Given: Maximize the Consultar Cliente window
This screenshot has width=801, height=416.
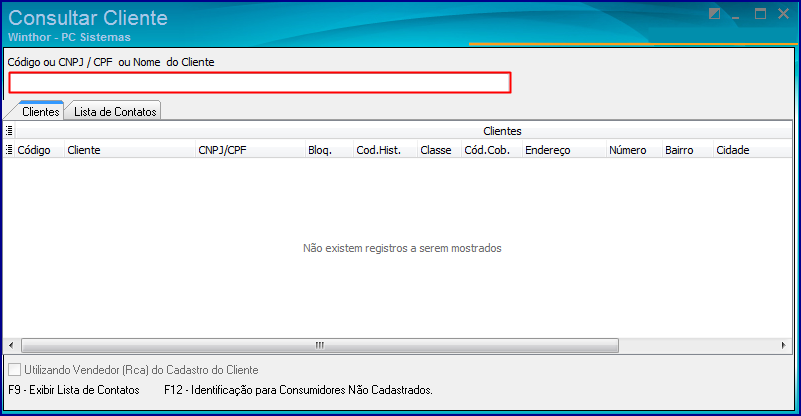Looking at the screenshot, I should pyautogui.click(x=760, y=14).
